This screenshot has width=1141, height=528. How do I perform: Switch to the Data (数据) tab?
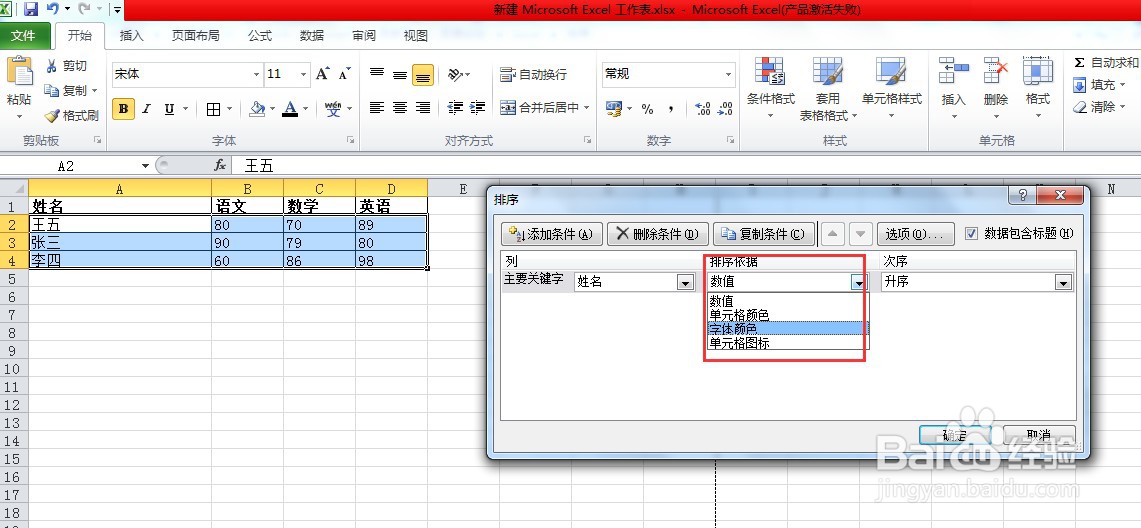pyautogui.click(x=311, y=36)
